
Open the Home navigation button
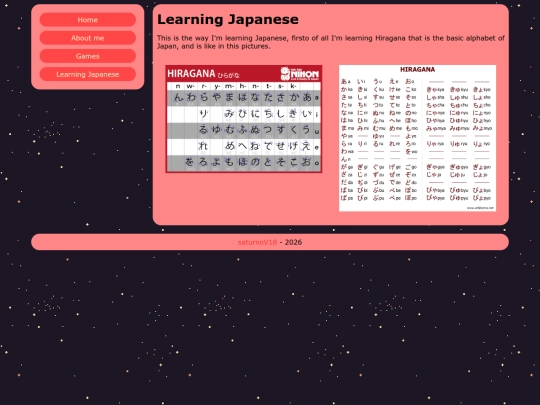coord(87,20)
